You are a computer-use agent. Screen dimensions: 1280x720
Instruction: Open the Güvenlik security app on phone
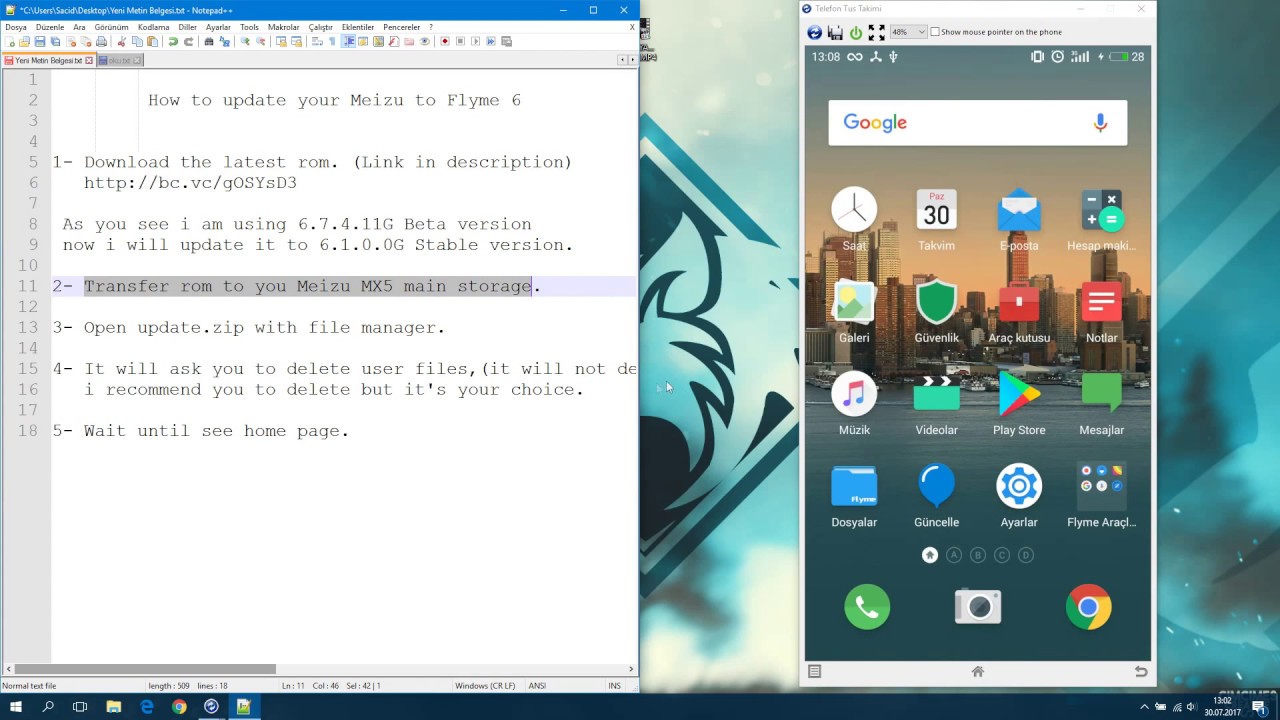coord(937,302)
